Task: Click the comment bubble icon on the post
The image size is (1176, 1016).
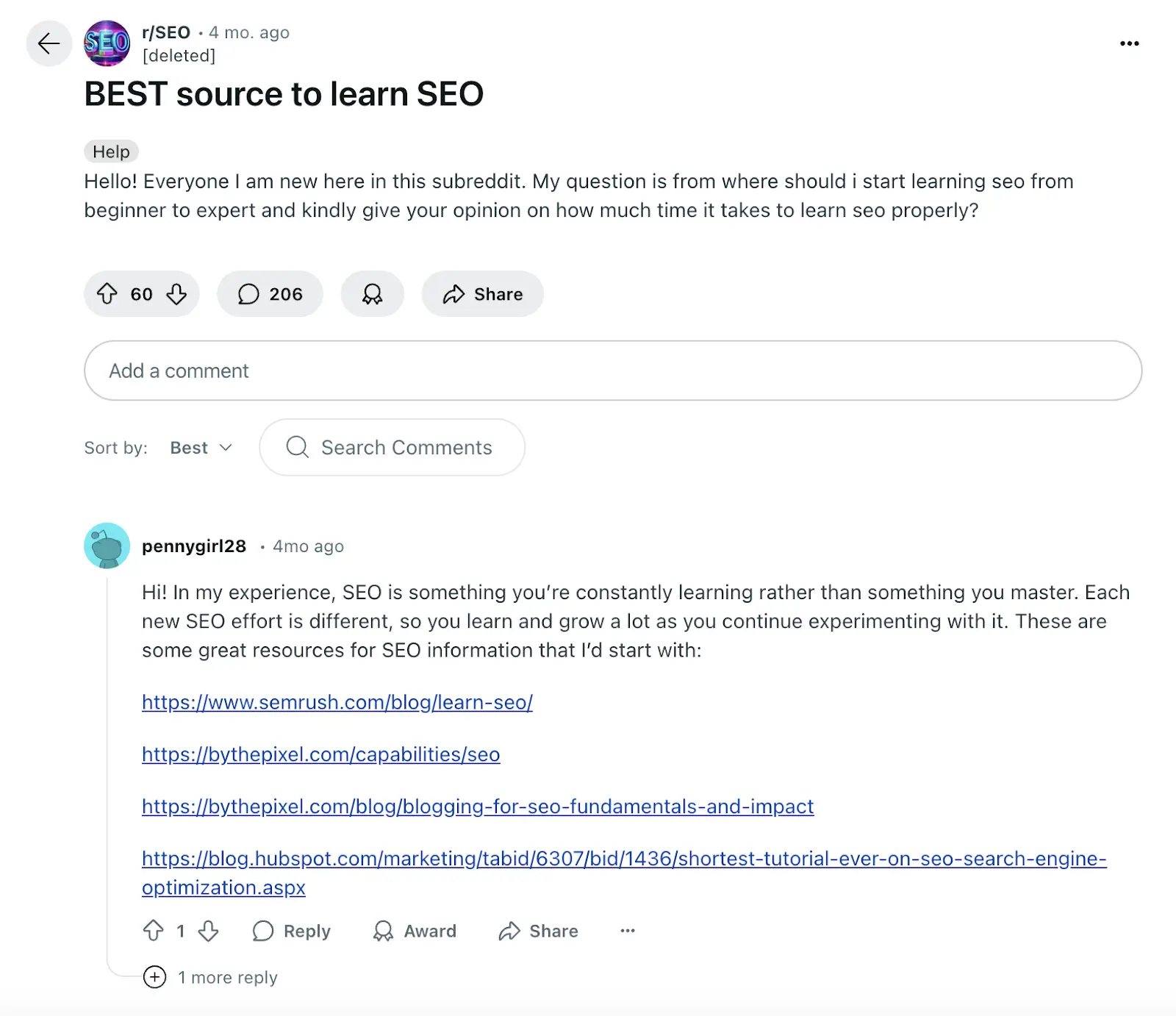Action: coord(250,294)
